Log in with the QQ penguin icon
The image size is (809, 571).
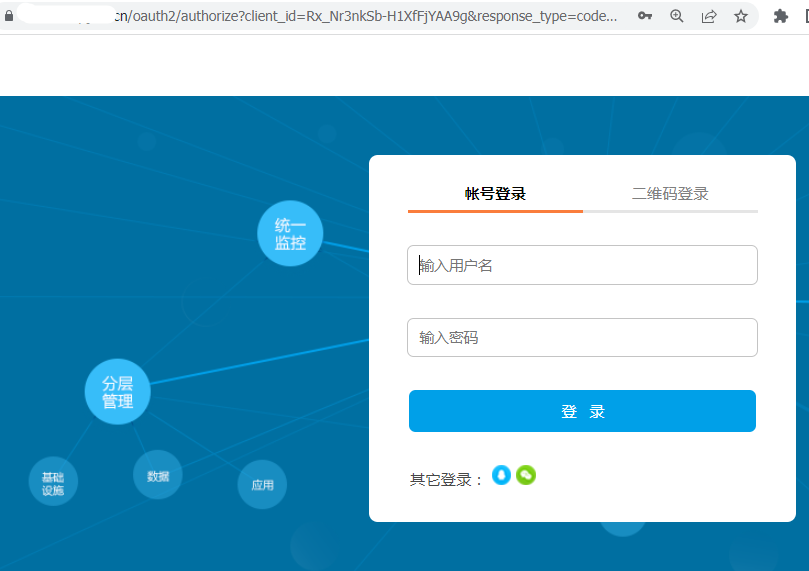coord(501,475)
